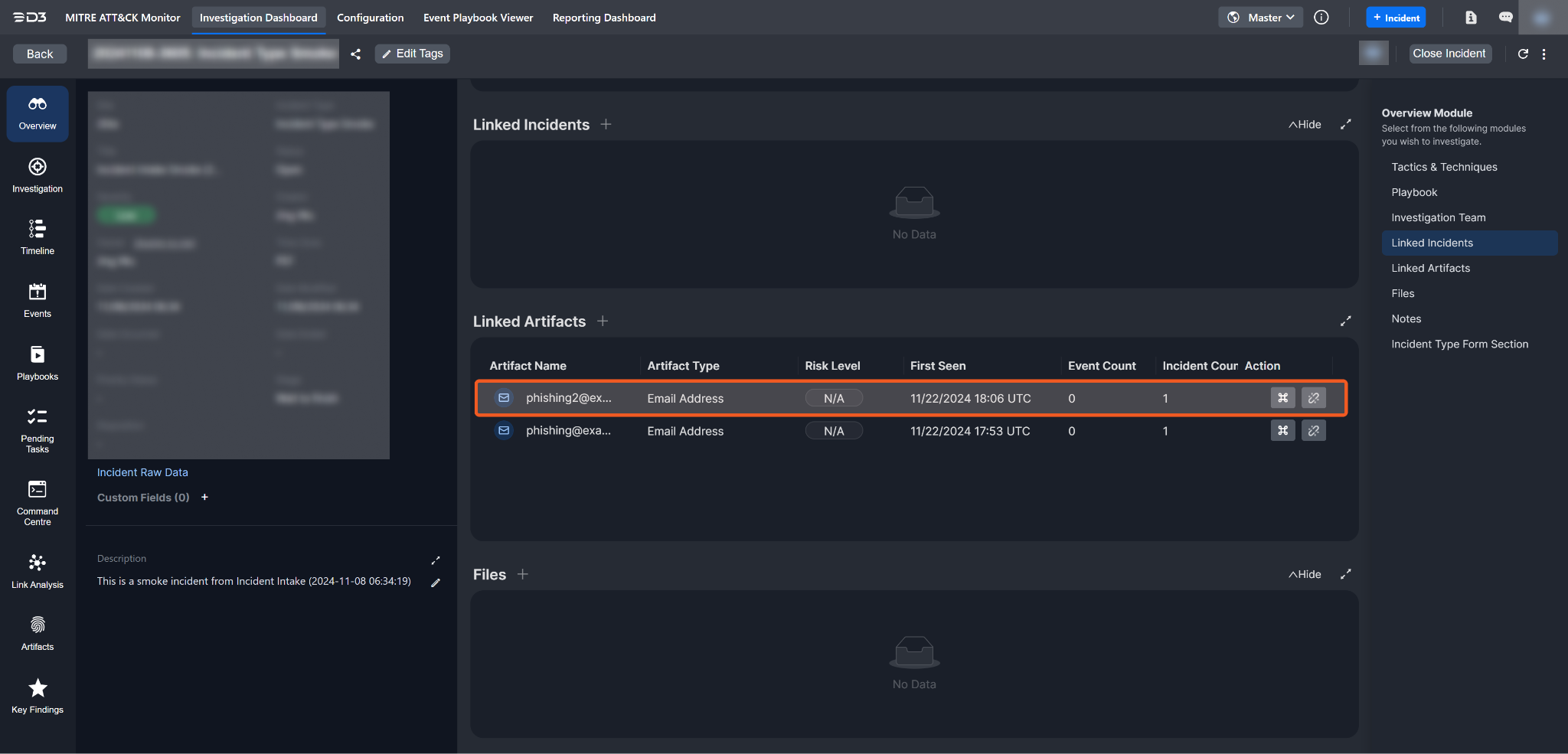Open the three-dot more options menu
This screenshot has width=1568, height=754.
[x=1543, y=54]
